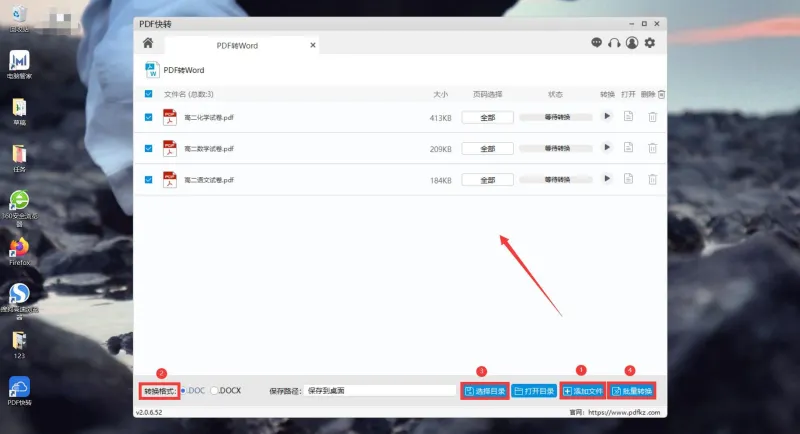Click the 等待转换 progress bar for 高二数学试卷.pdf
This screenshot has width=800, height=434.
point(556,148)
